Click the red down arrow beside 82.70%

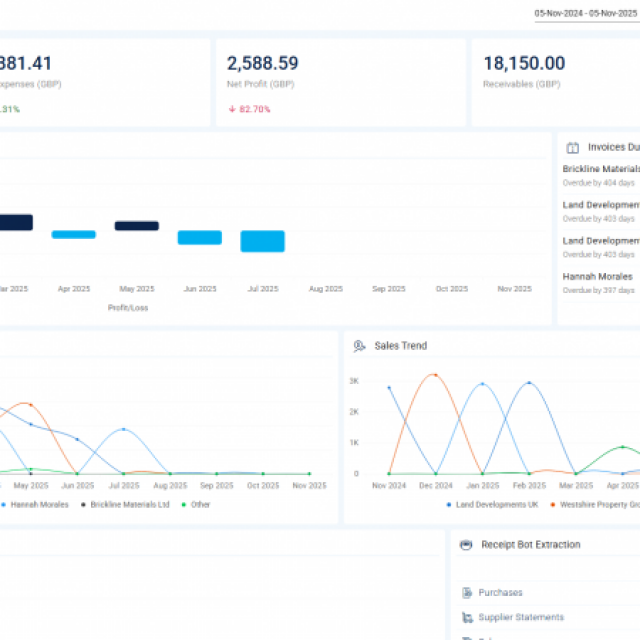tap(232, 109)
